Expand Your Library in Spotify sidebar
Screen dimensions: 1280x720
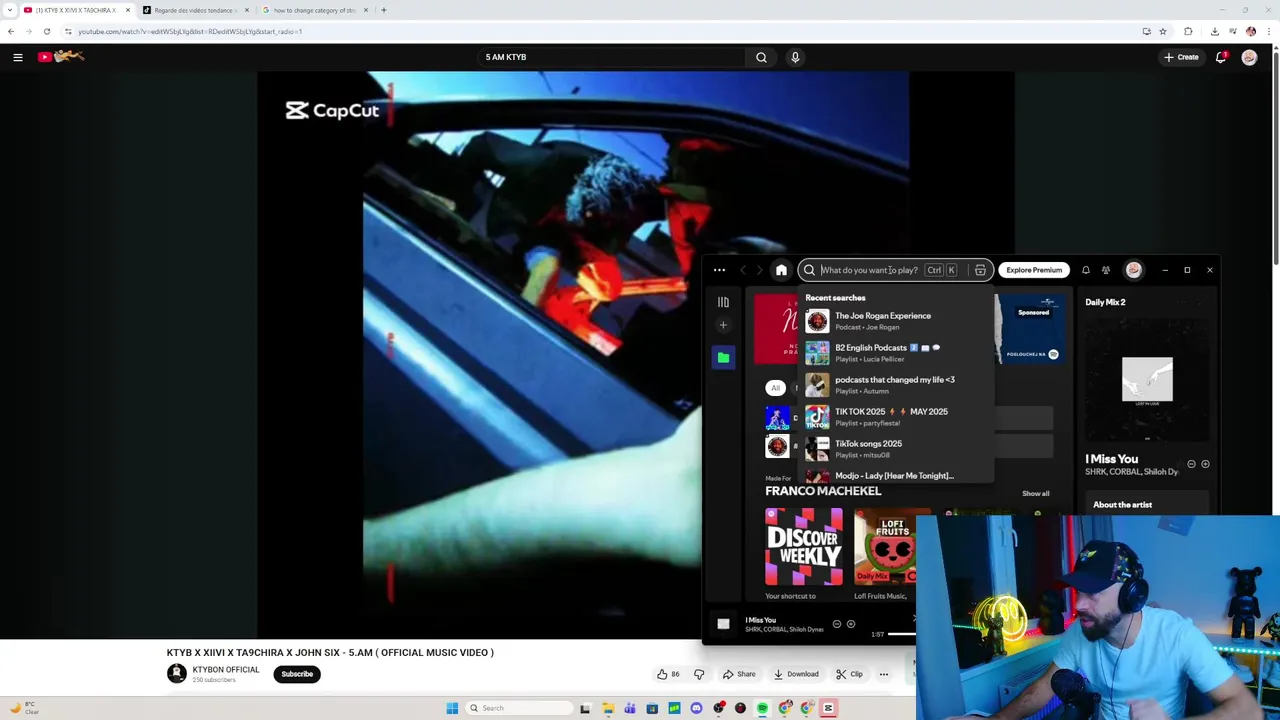click(x=723, y=302)
